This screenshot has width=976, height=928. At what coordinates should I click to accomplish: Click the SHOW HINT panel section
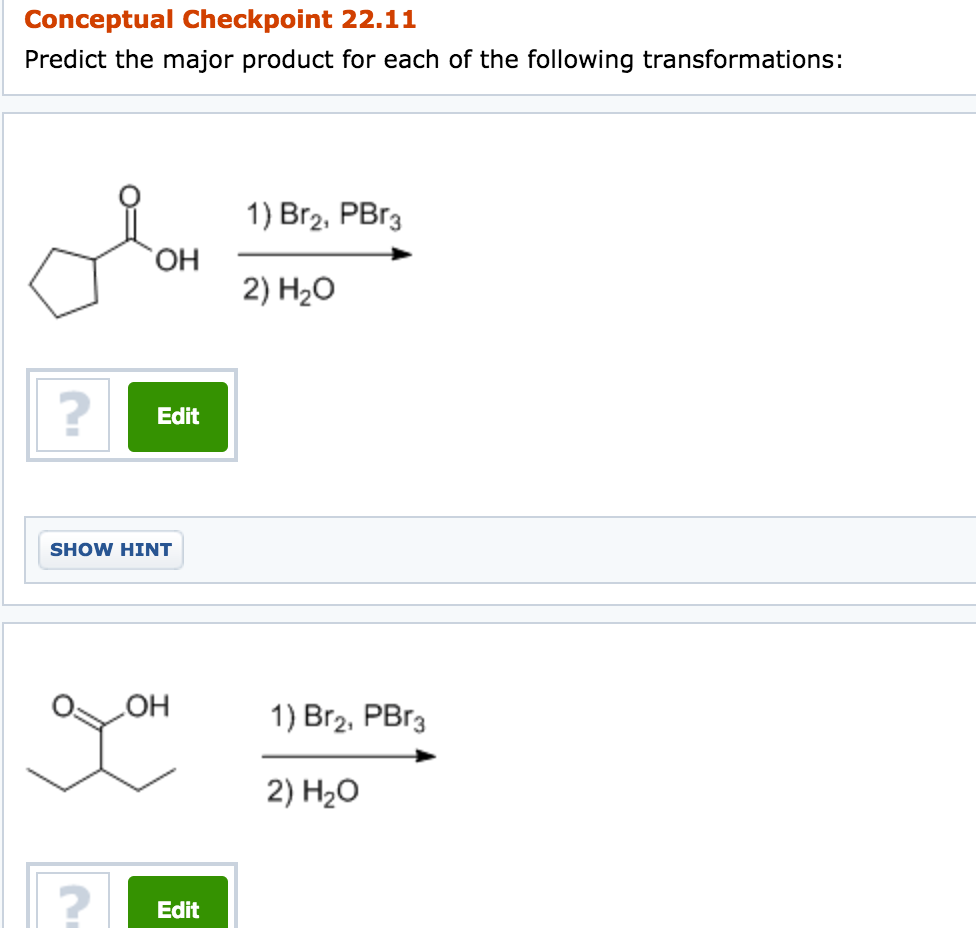pyautogui.click(x=110, y=549)
